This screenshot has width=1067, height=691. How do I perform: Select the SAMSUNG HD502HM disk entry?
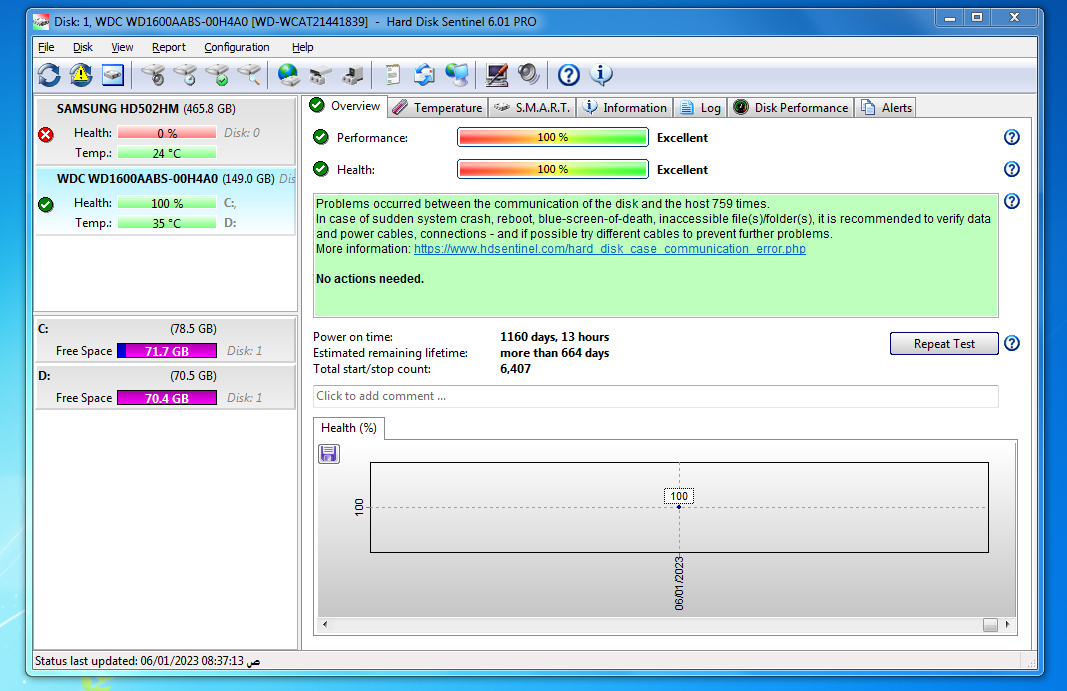(165, 131)
